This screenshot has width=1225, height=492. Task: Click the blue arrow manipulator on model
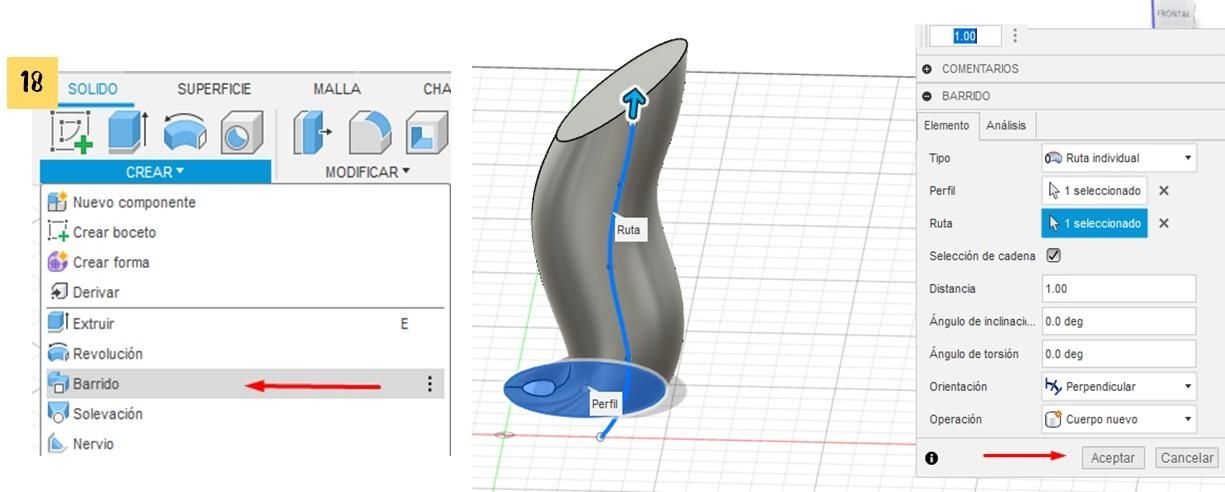coord(633,105)
